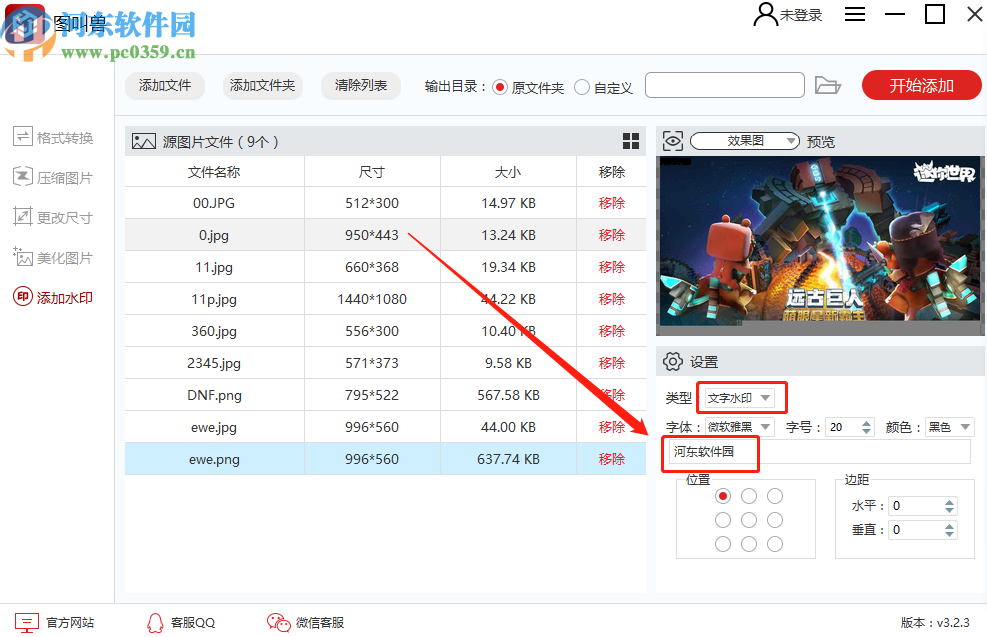Open the official website monitor icon
Image resolution: width=987 pixels, height=637 pixels.
tap(27, 623)
